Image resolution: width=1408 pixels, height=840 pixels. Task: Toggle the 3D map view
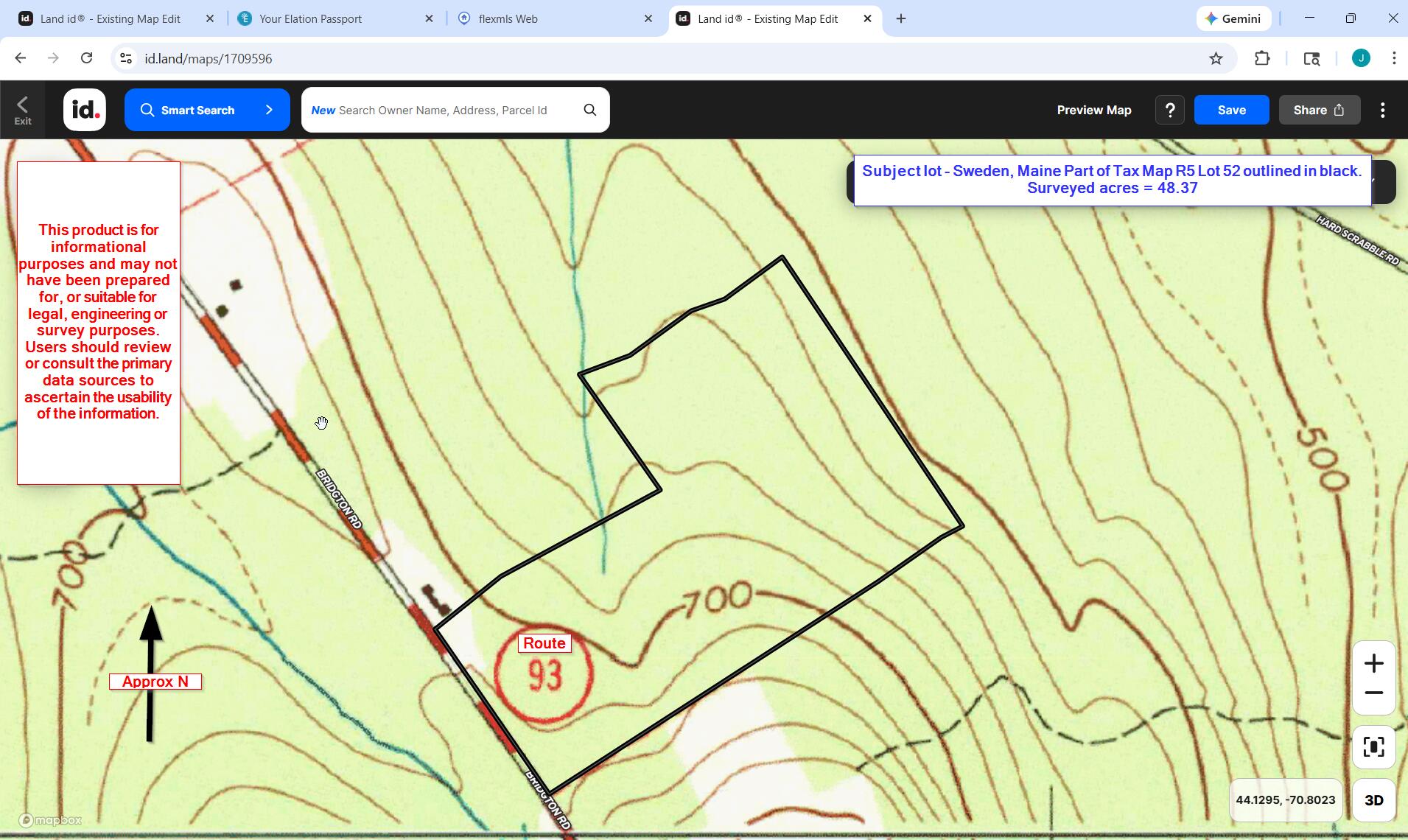(x=1374, y=799)
